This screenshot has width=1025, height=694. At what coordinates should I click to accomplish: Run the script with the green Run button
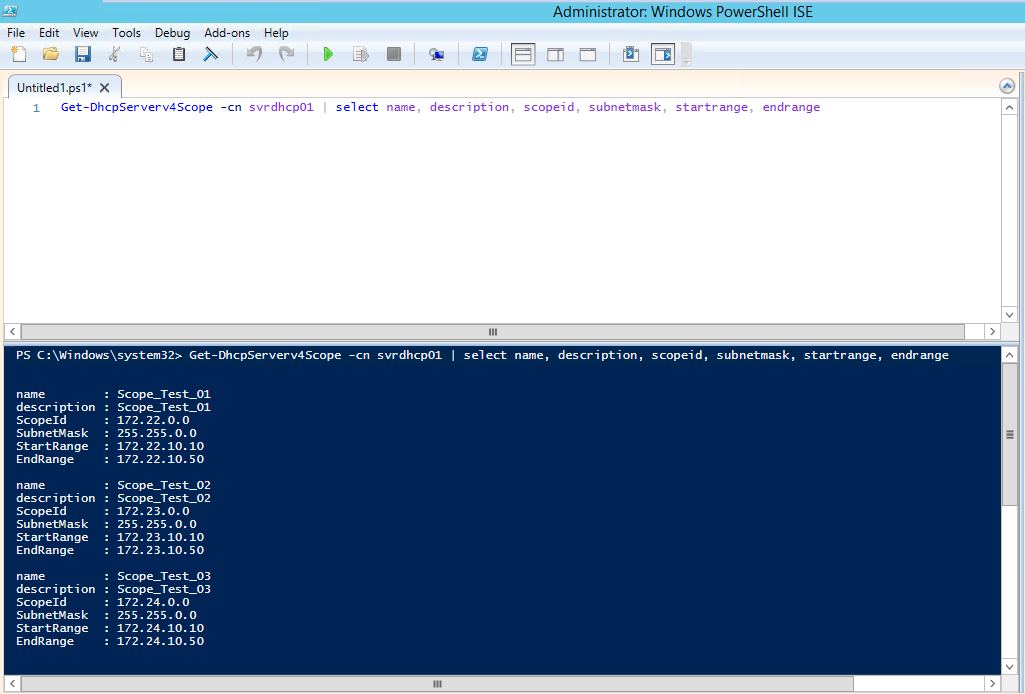click(x=328, y=54)
